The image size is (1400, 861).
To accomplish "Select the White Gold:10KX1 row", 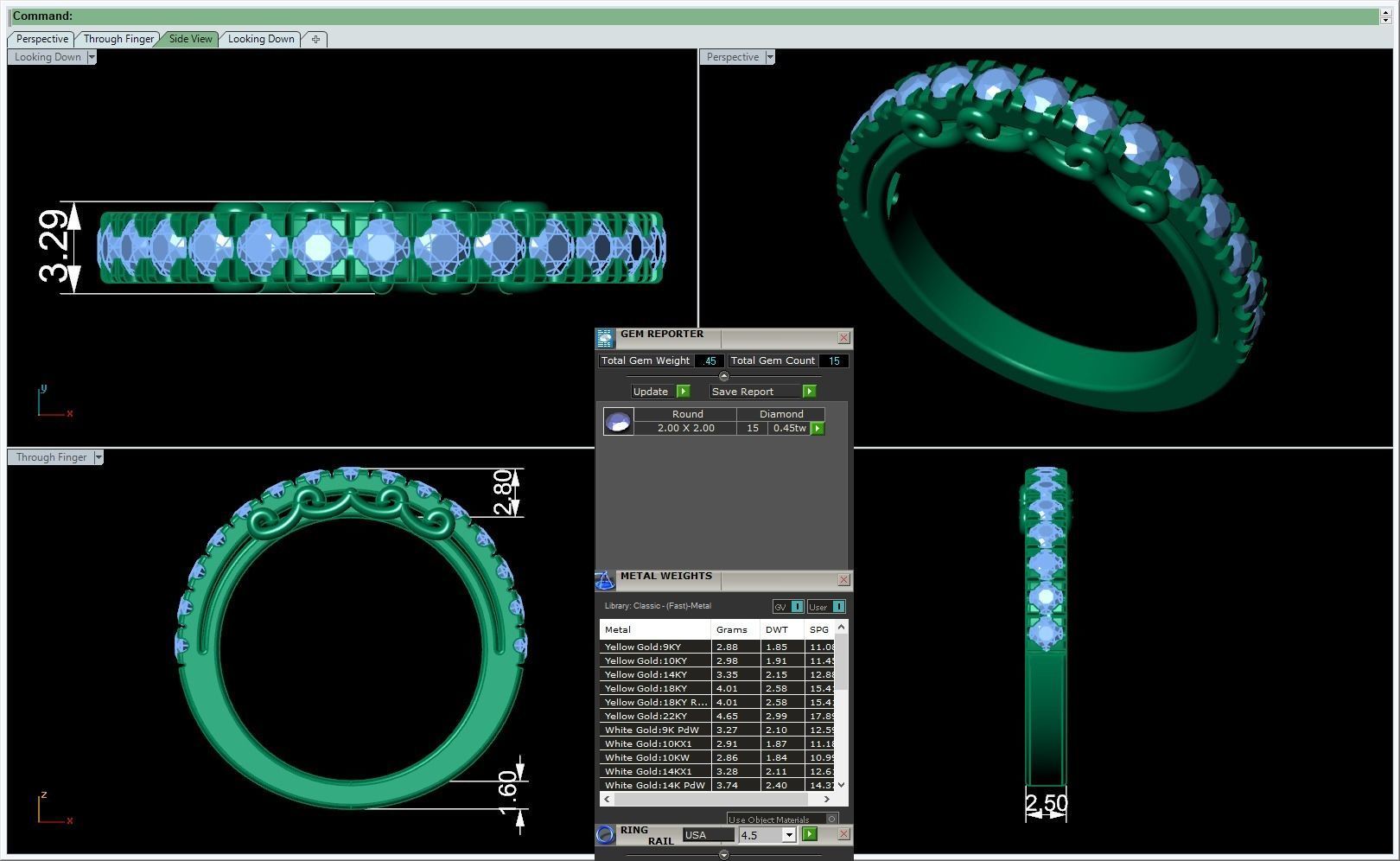I will click(x=717, y=743).
